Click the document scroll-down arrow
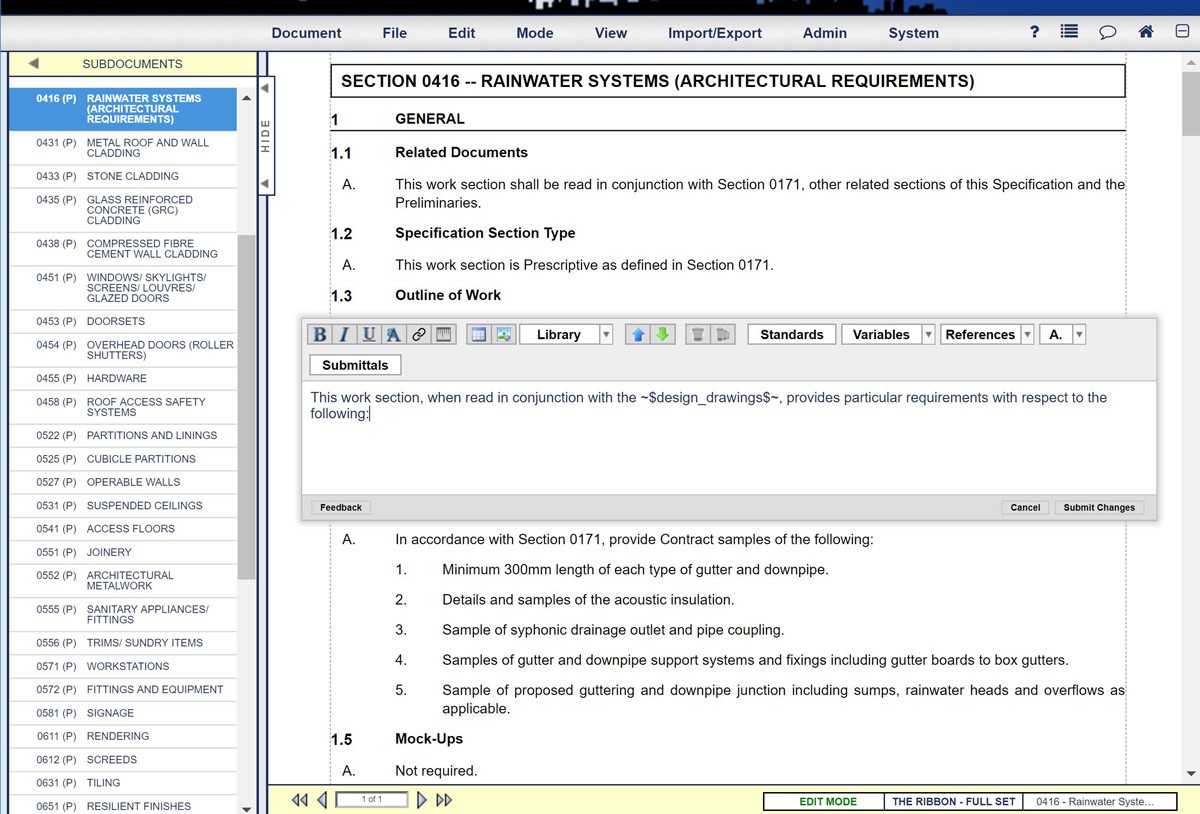This screenshot has height=814, width=1200. (x=1191, y=773)
